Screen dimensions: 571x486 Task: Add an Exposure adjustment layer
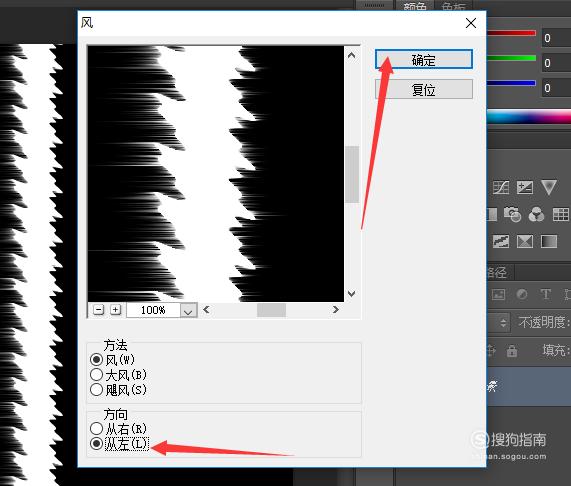[525, 187]
